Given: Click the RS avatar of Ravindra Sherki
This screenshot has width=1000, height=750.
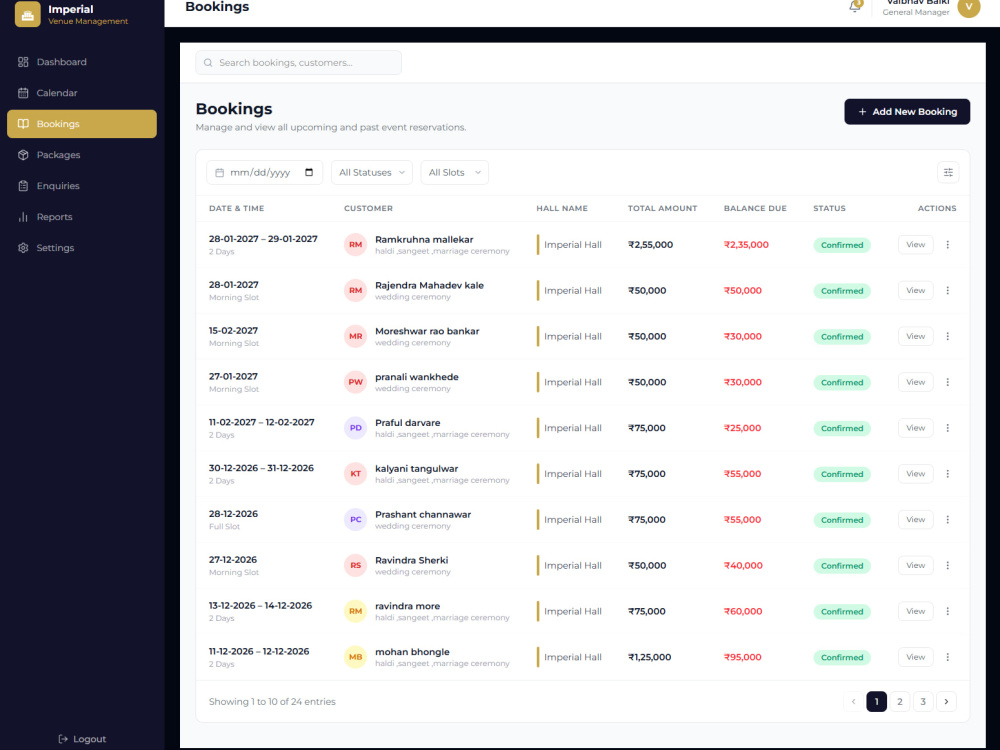Looking at the screenshot, I should click(355, 566).
